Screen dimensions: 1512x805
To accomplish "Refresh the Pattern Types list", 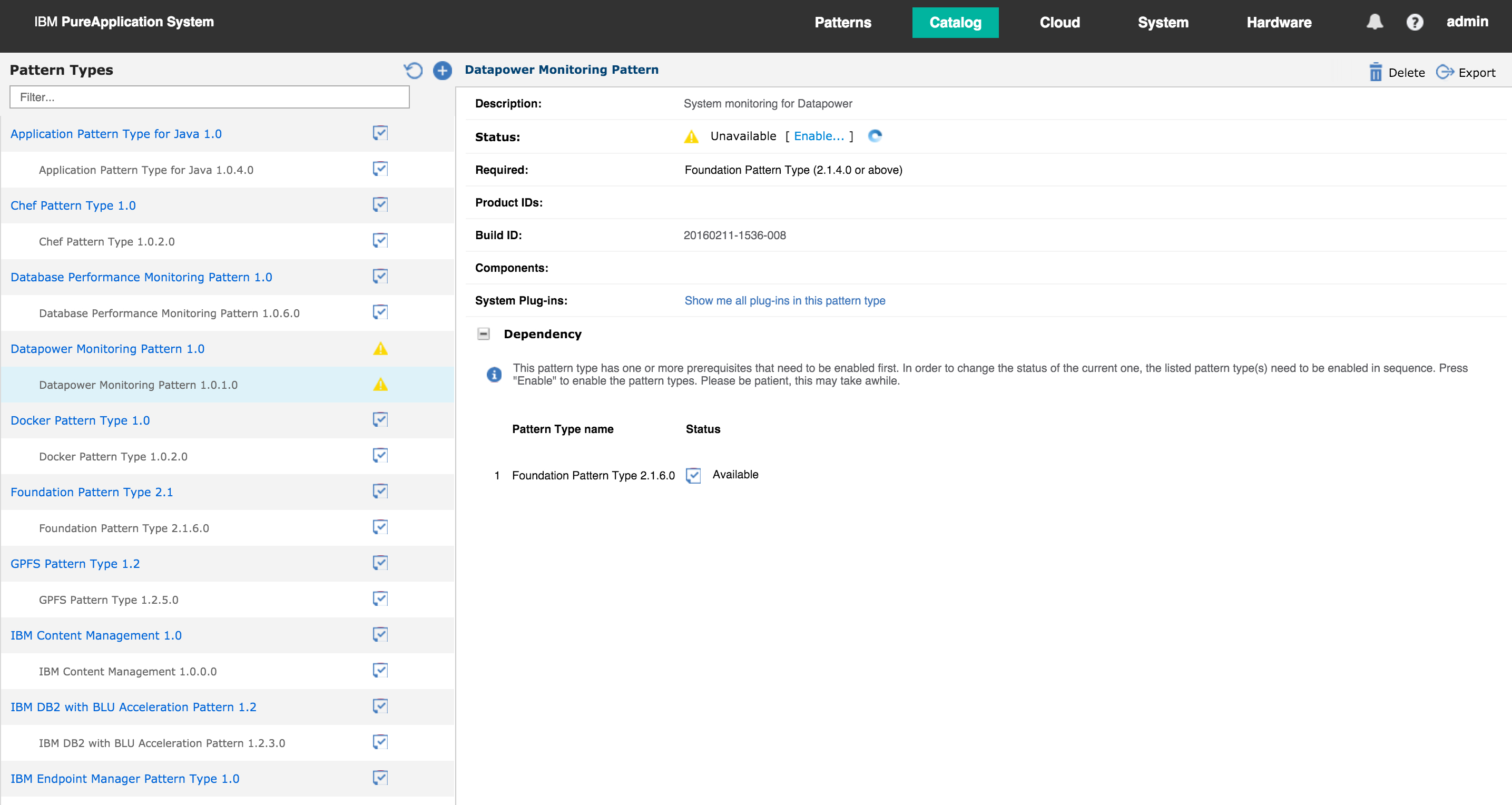I will coord(413,71).
